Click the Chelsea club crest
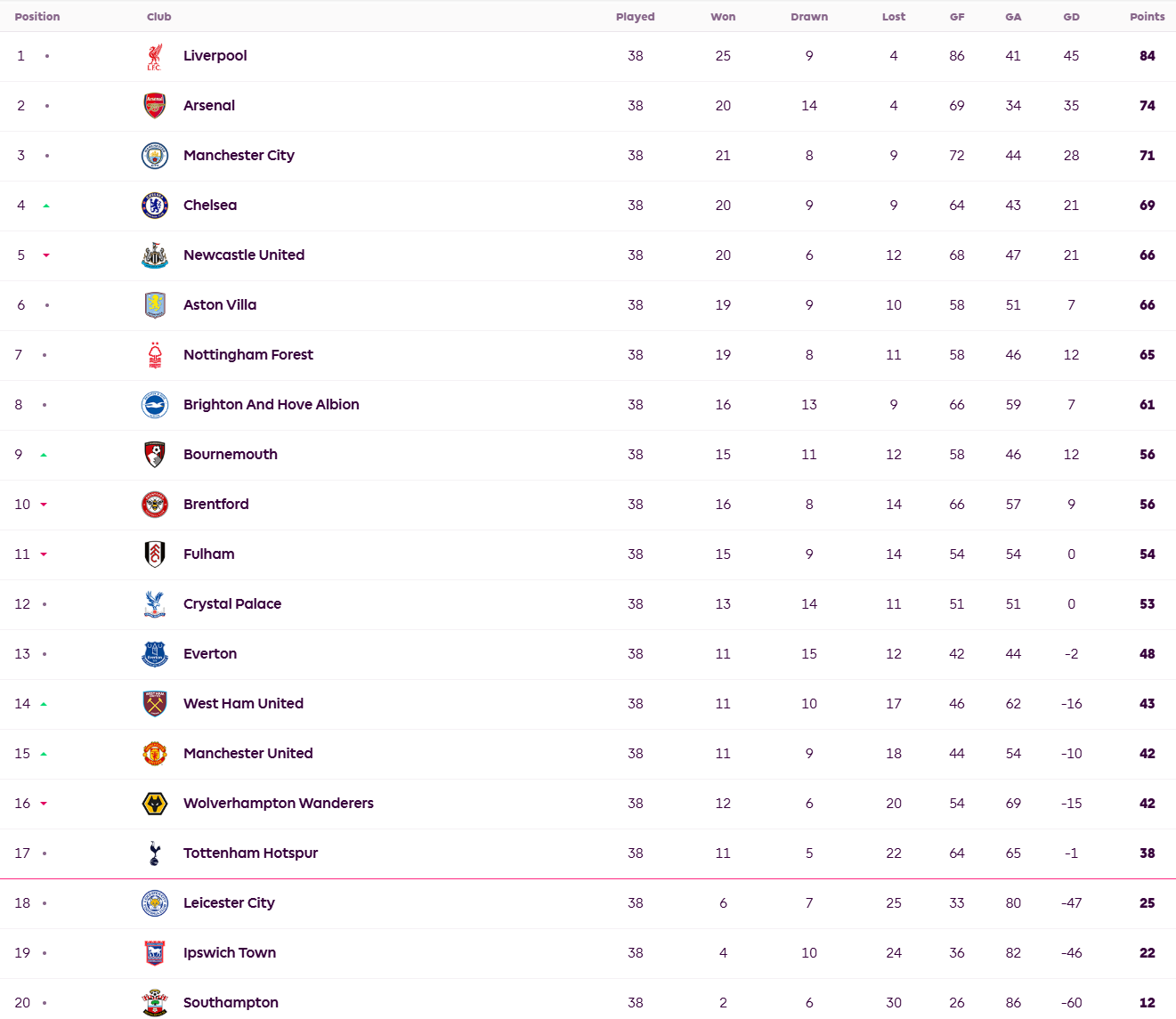Viewport: 1176px width, 1019px height. (x=155, y=206)
